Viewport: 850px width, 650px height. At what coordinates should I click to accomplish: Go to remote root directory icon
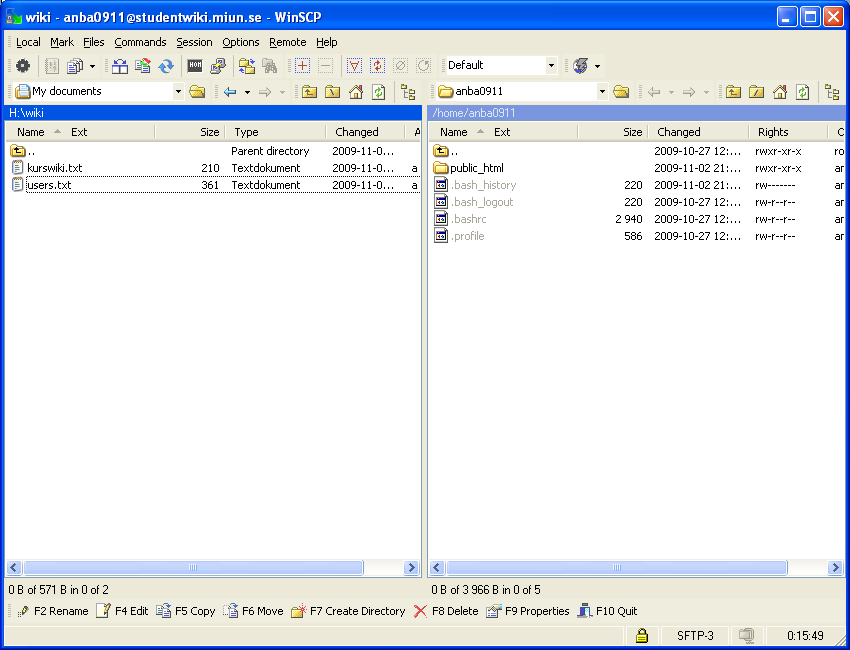click(756, 92)
